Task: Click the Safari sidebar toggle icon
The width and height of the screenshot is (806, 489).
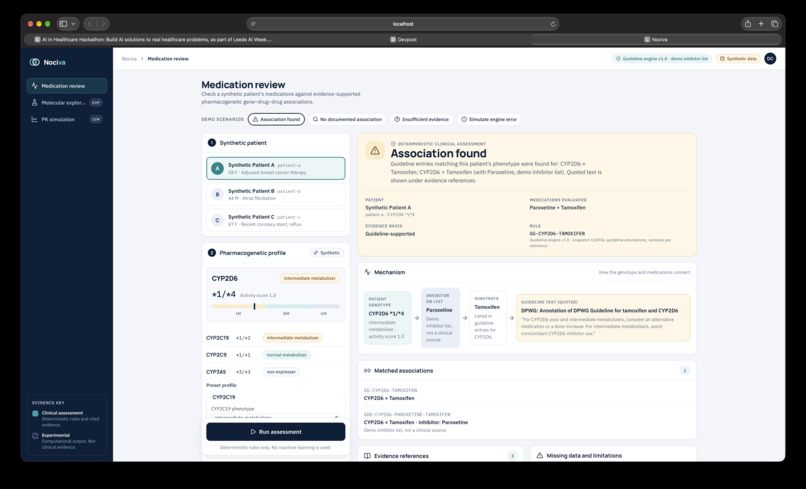Action: pos(63,24)
